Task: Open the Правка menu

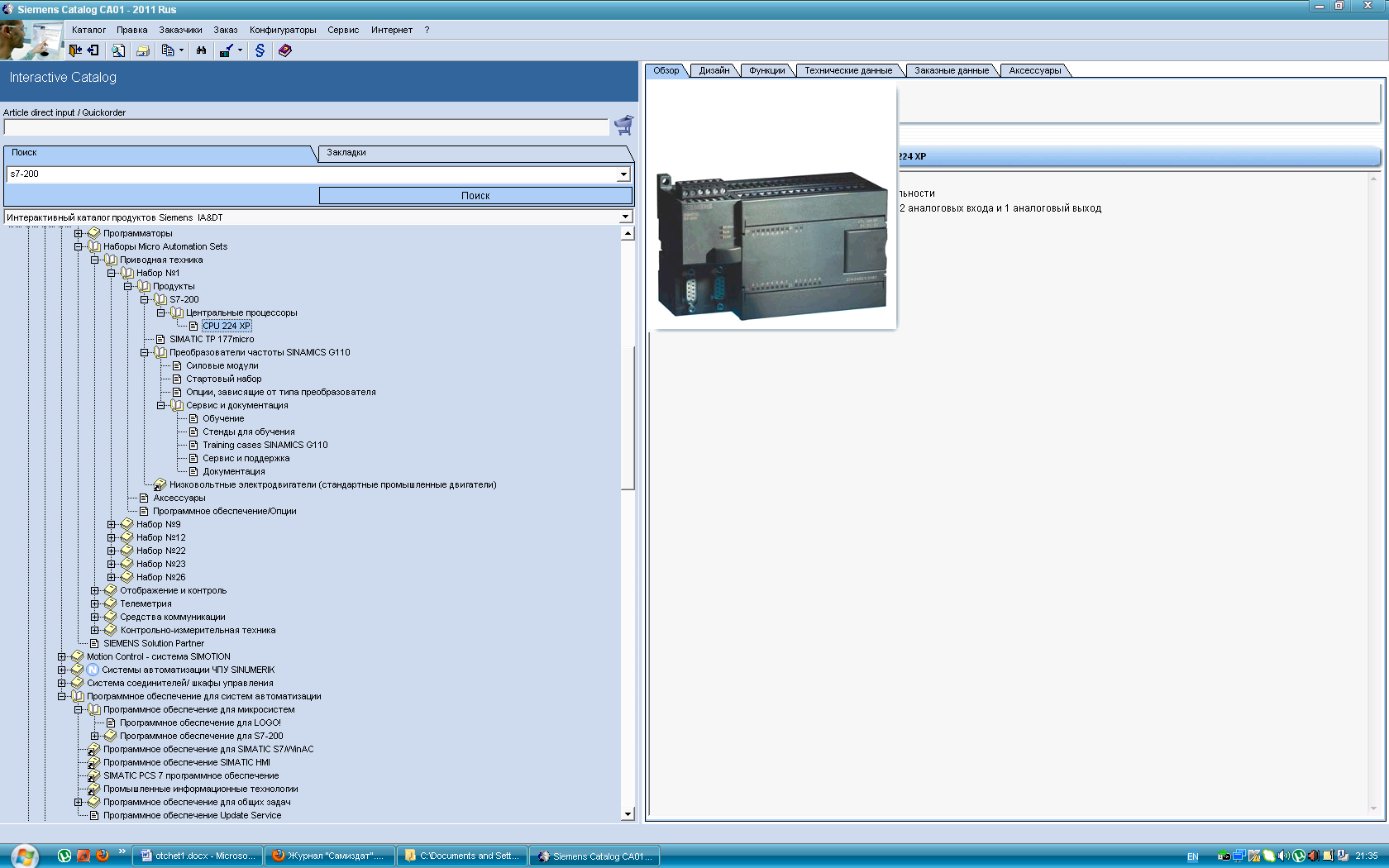Action: 132,30
